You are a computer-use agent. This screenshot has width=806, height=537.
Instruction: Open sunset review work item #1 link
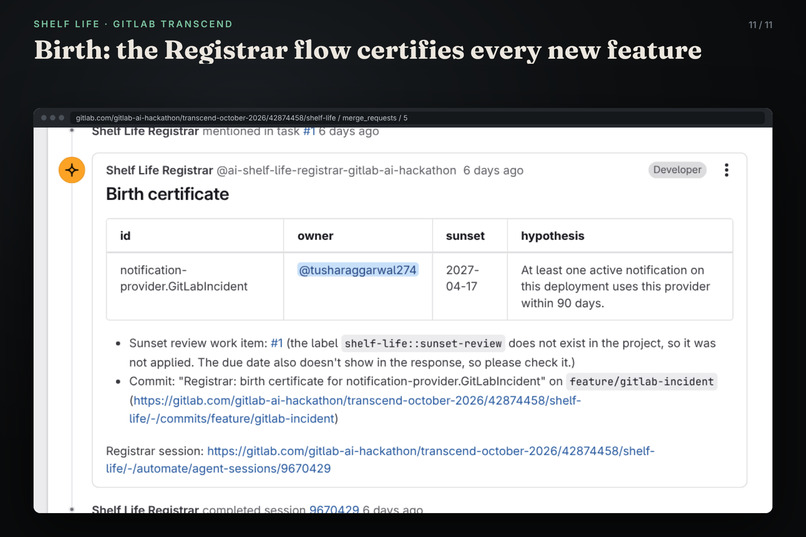pos(277,343)
